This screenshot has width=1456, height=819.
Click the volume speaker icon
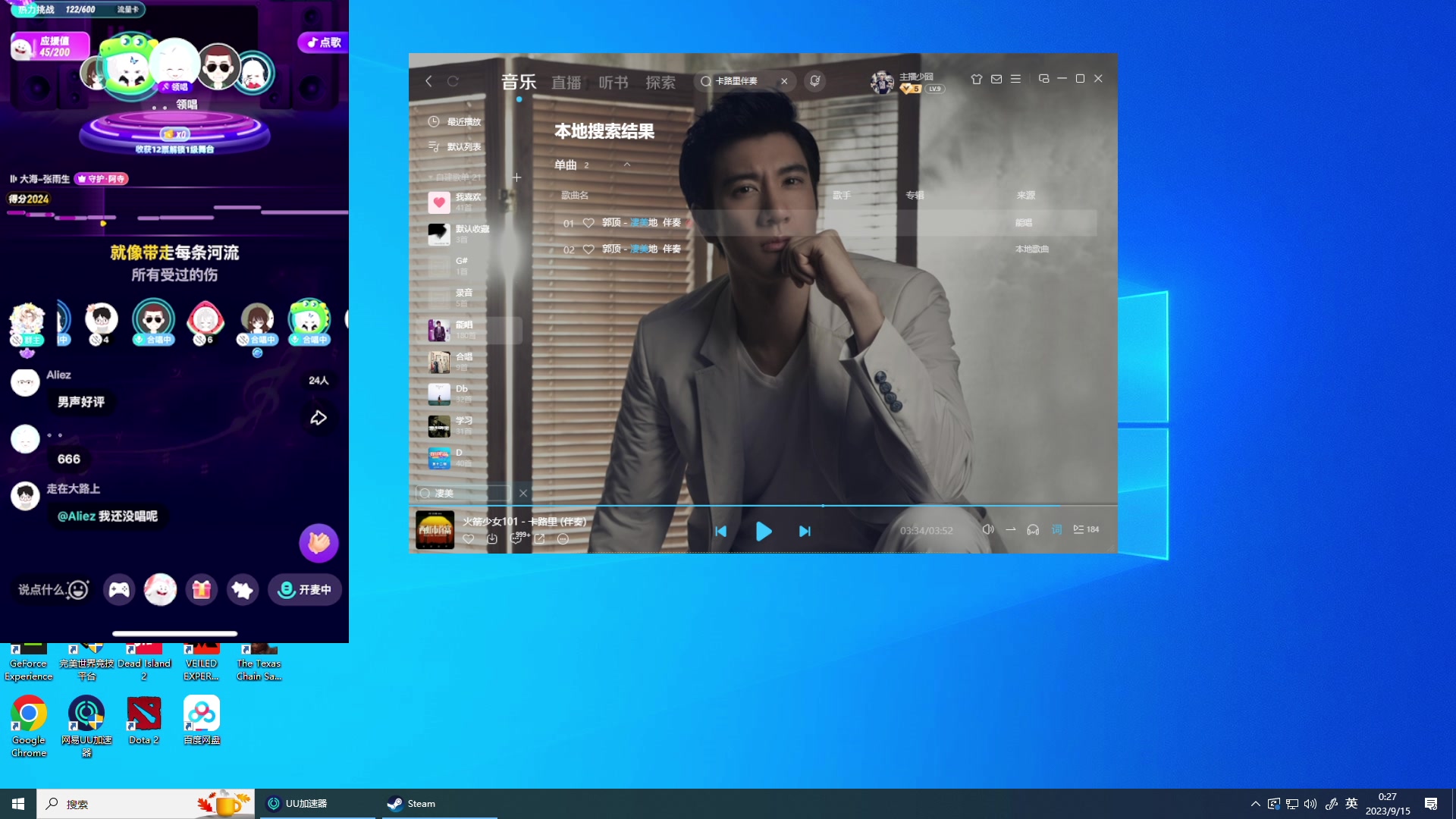tap(988, 529)
